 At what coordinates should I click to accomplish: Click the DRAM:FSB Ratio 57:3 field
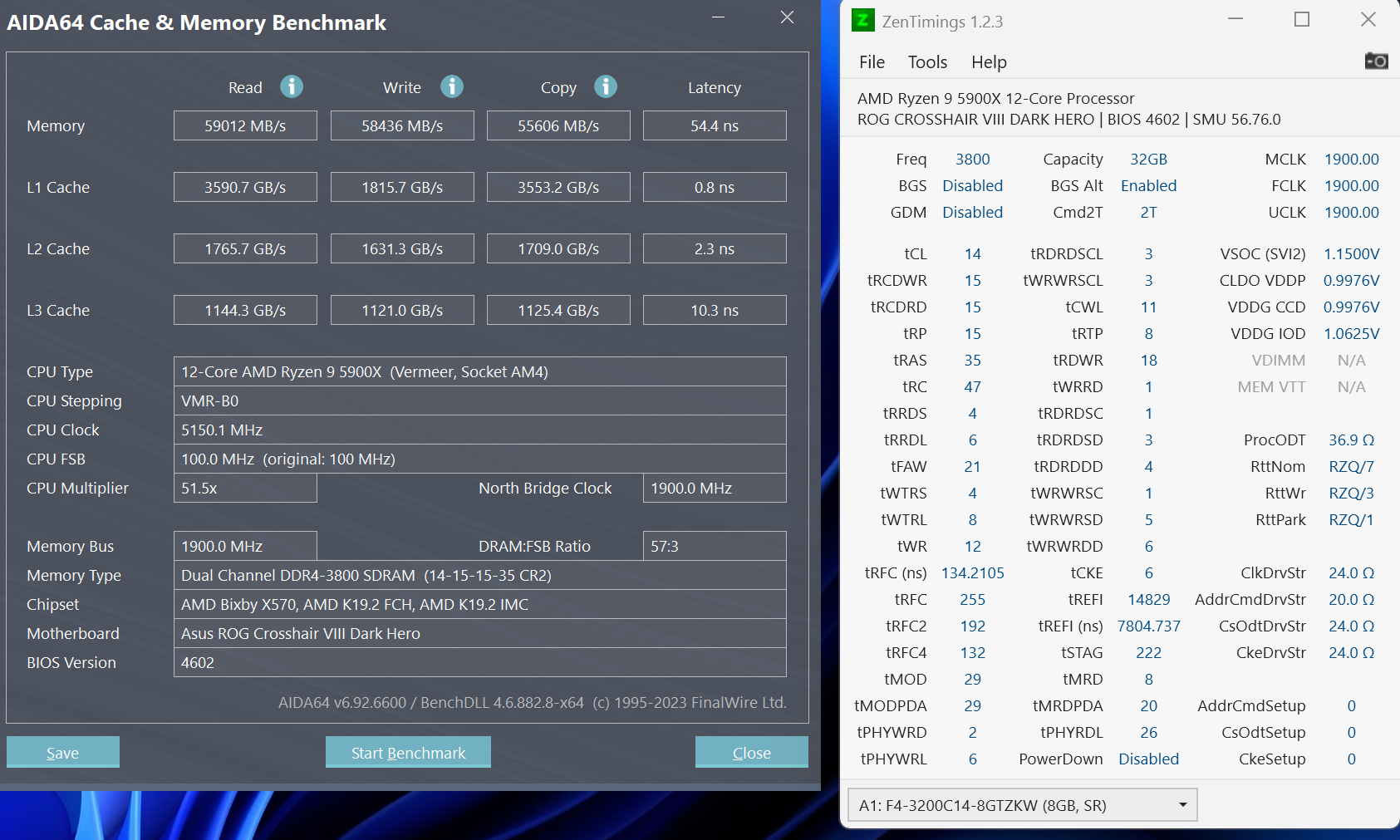point(715,546)
